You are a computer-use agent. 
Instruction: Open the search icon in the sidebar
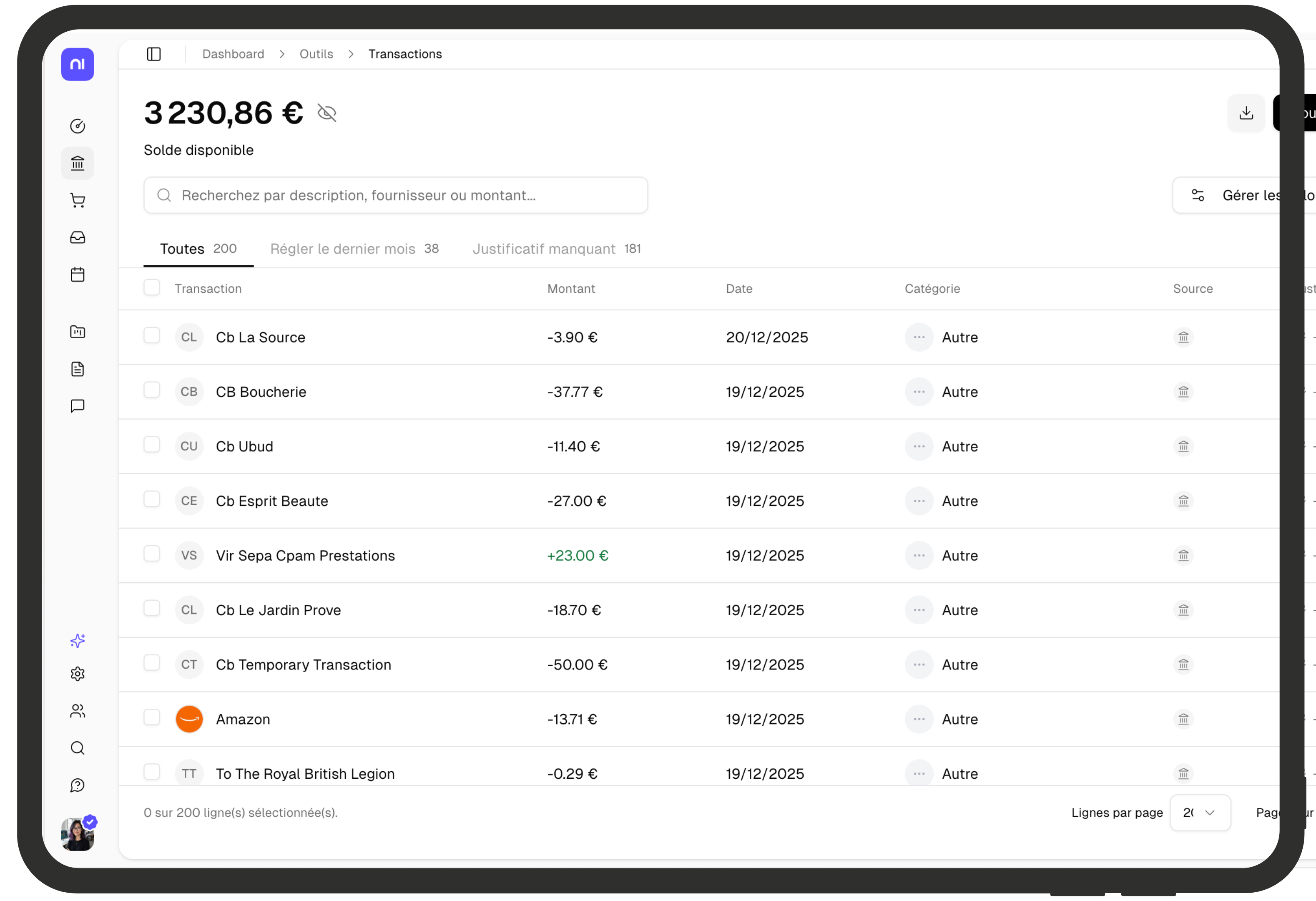click(x=78, y=747)
